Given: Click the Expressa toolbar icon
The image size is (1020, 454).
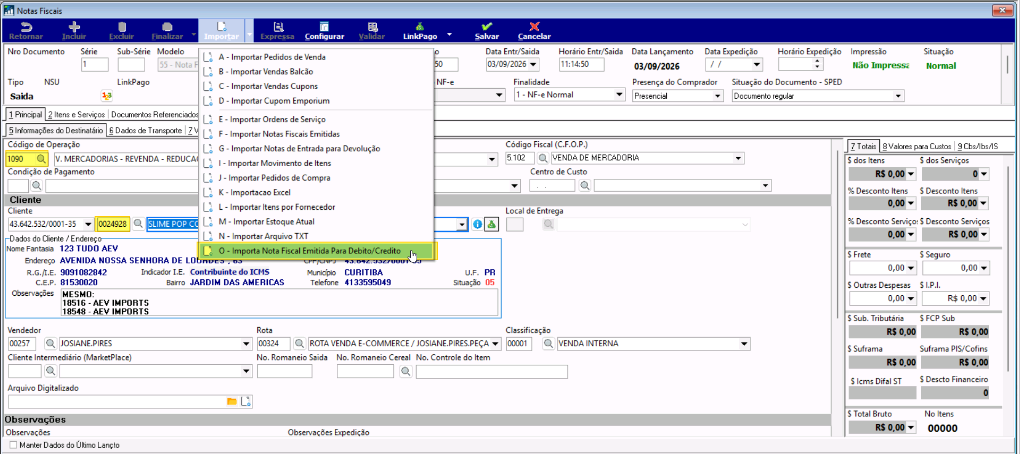Looking at the screenshot, I should [278, 27].
